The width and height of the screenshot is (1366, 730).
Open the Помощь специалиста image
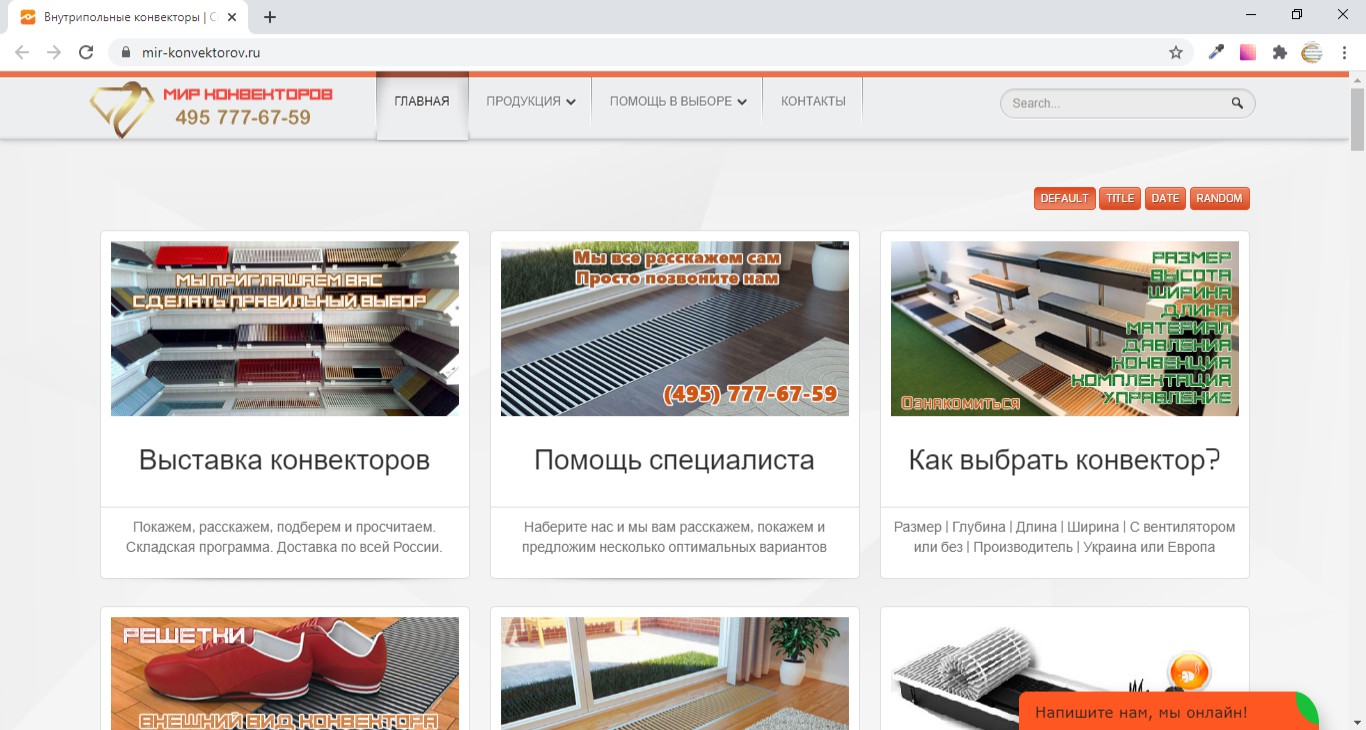tap(675, 328)
